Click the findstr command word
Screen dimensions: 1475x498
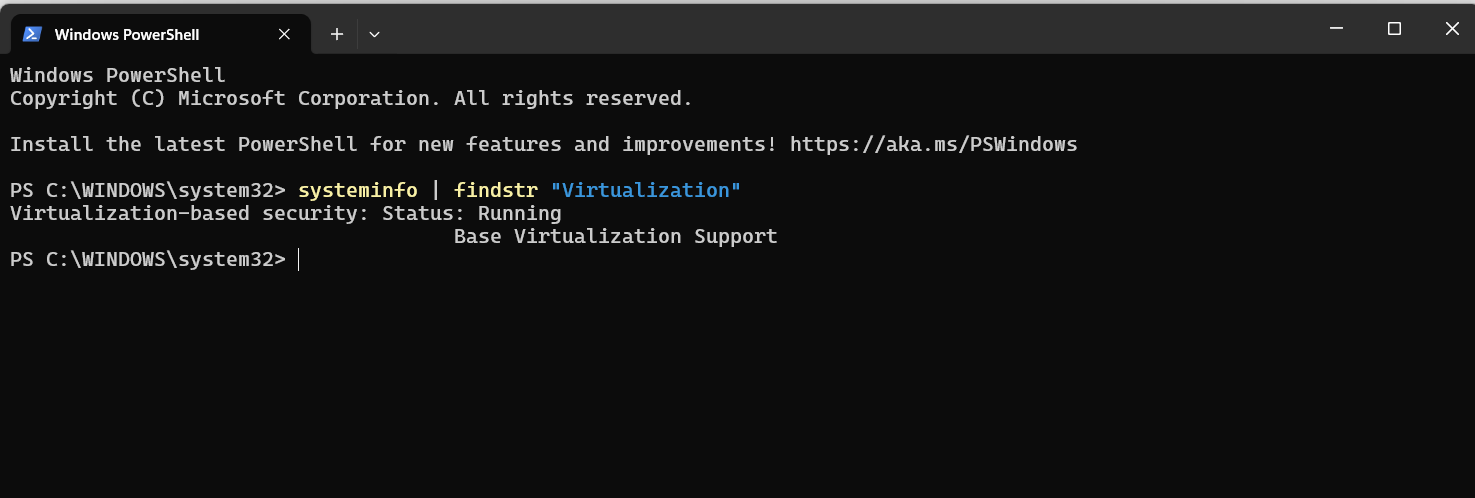click(495, 190)
